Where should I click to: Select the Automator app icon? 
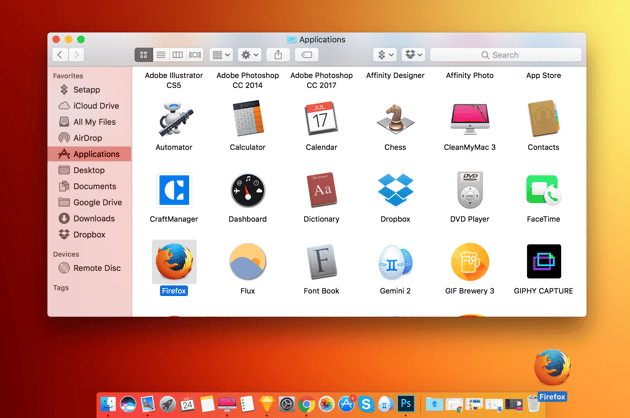pos(174,119)
